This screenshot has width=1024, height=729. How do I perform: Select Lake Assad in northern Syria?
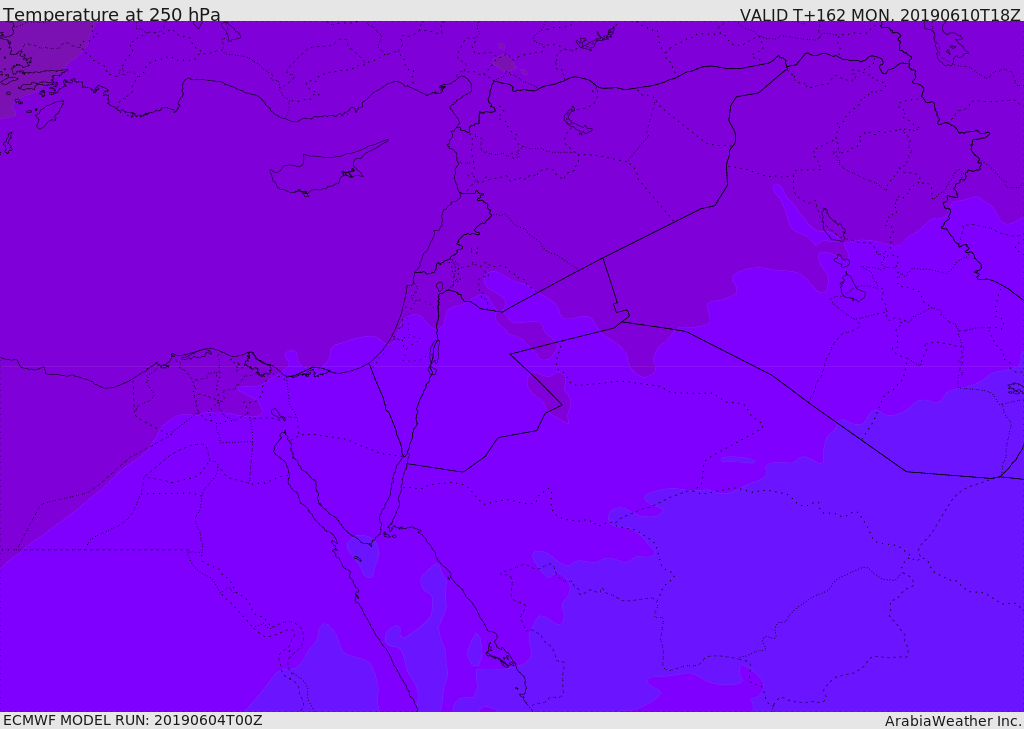coord(576,122)
